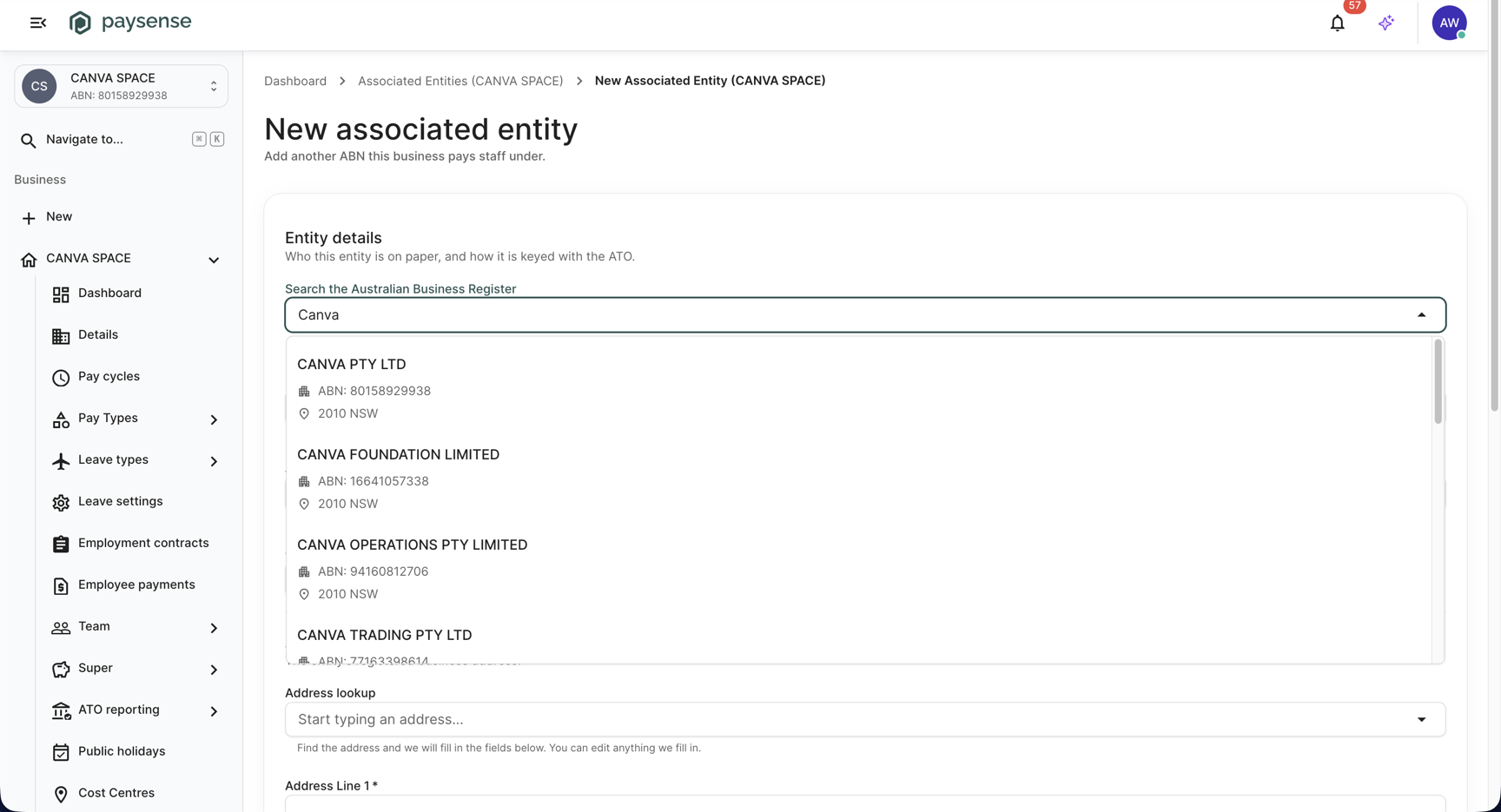Screen dimensions: 1501x812
Task: Click the plus icon next to New
Action: (29, 217)
